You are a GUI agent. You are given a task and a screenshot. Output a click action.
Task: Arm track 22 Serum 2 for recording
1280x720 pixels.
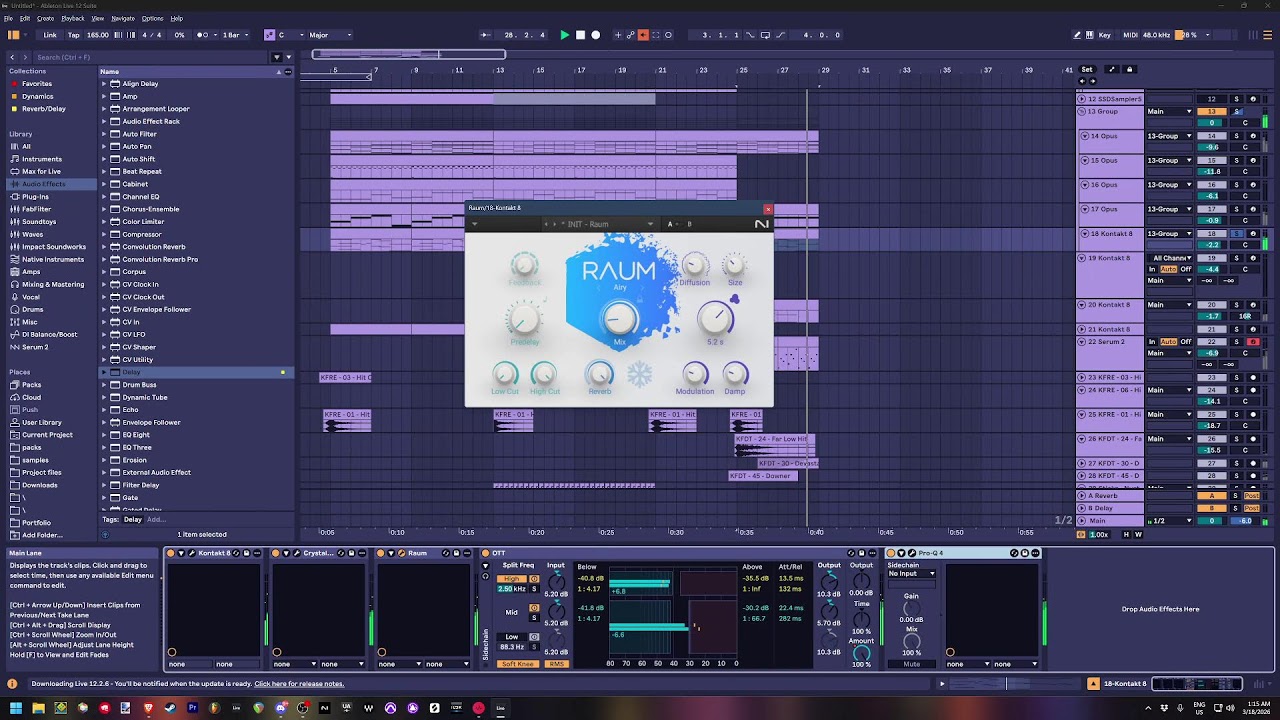click(x=1253, y=342)
